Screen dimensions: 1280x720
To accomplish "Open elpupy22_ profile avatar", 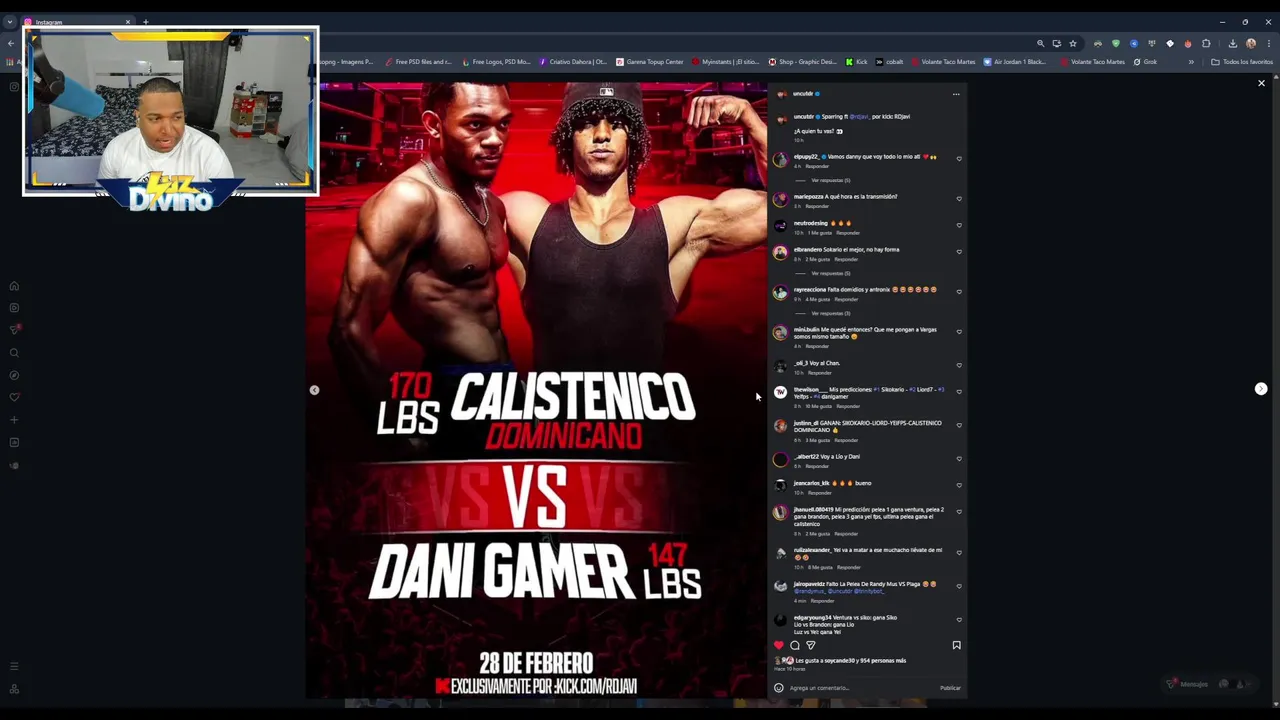I will coord(780,159).
